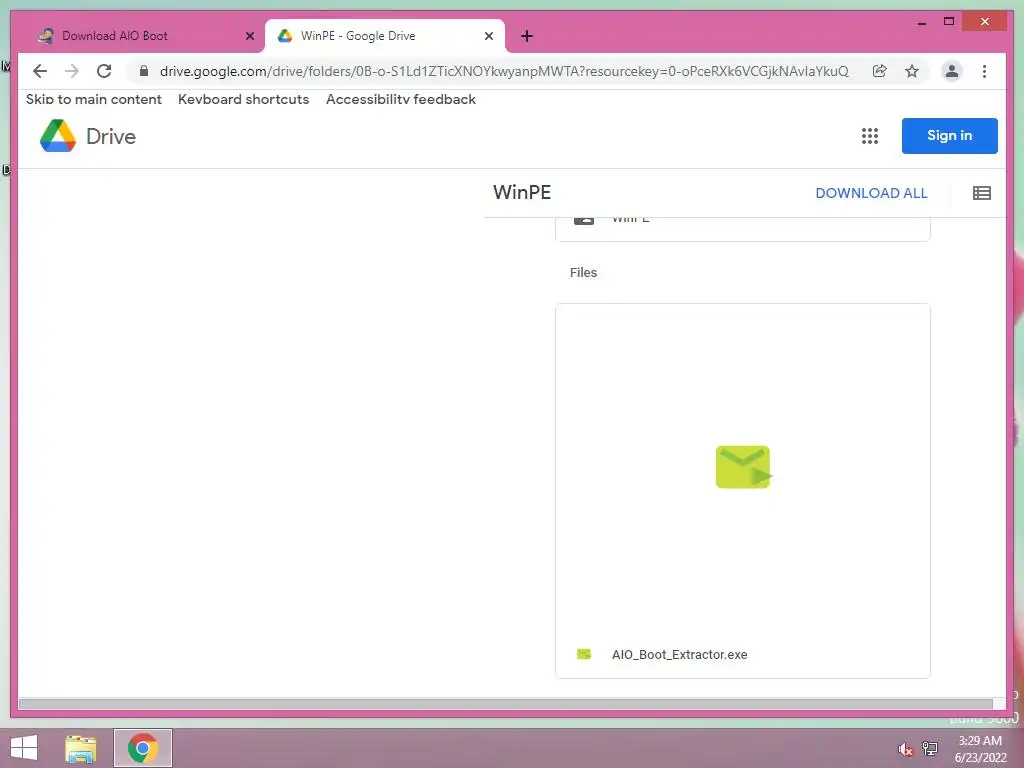
Task: Open the network tray icon
Action: point(930,749)
